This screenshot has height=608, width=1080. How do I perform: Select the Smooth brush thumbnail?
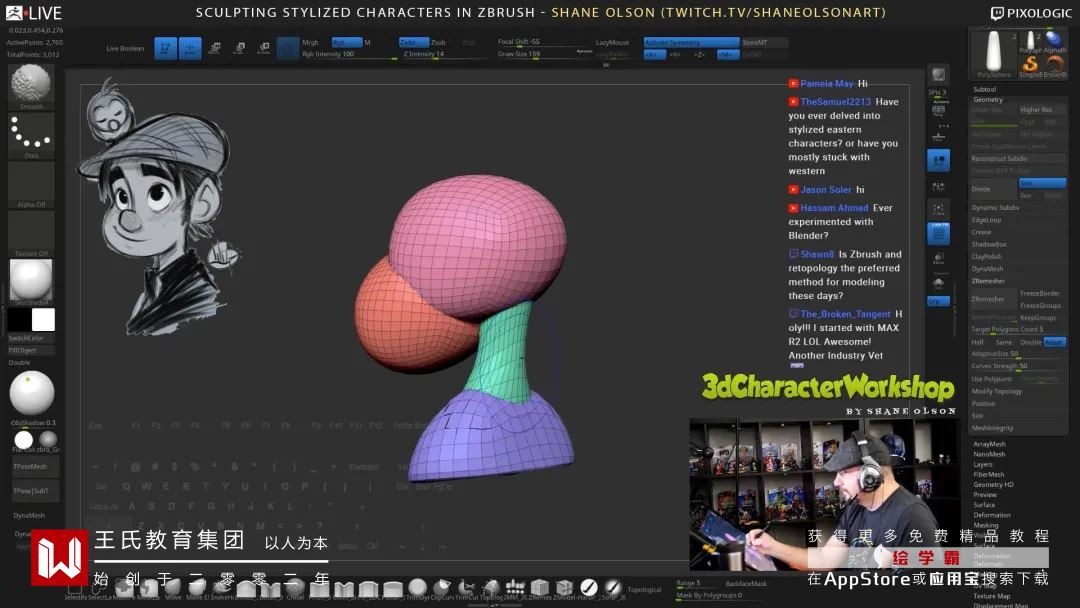pyautogui.click(x=31, y=87)
